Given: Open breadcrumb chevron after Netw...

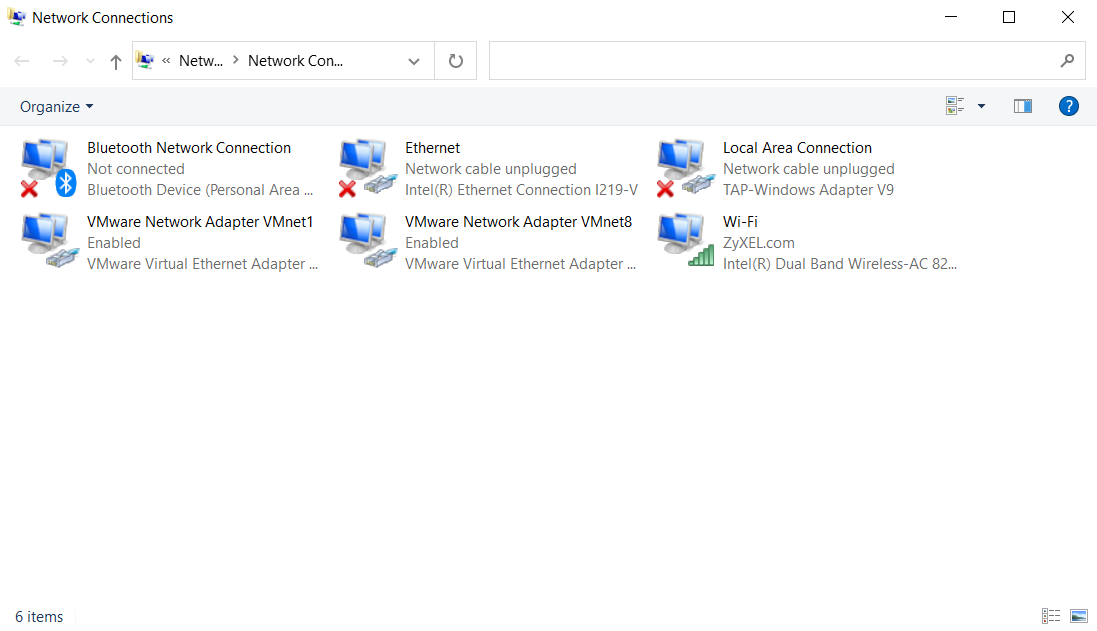Looking at the screenshot, I should (236, 60).
